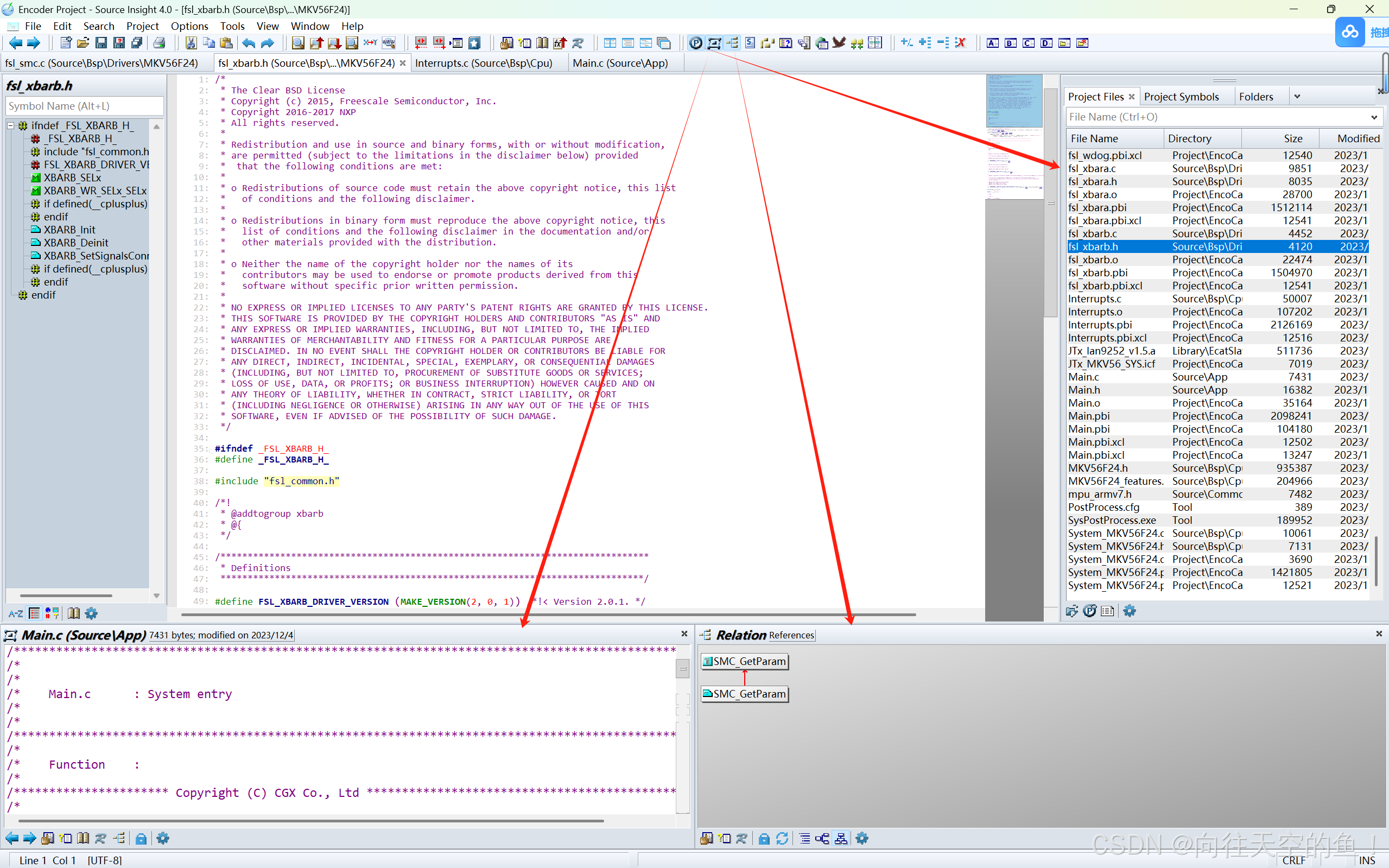
Task: Click the lock icon in Relation window toolbar
Action: click(x=764, y=838)
